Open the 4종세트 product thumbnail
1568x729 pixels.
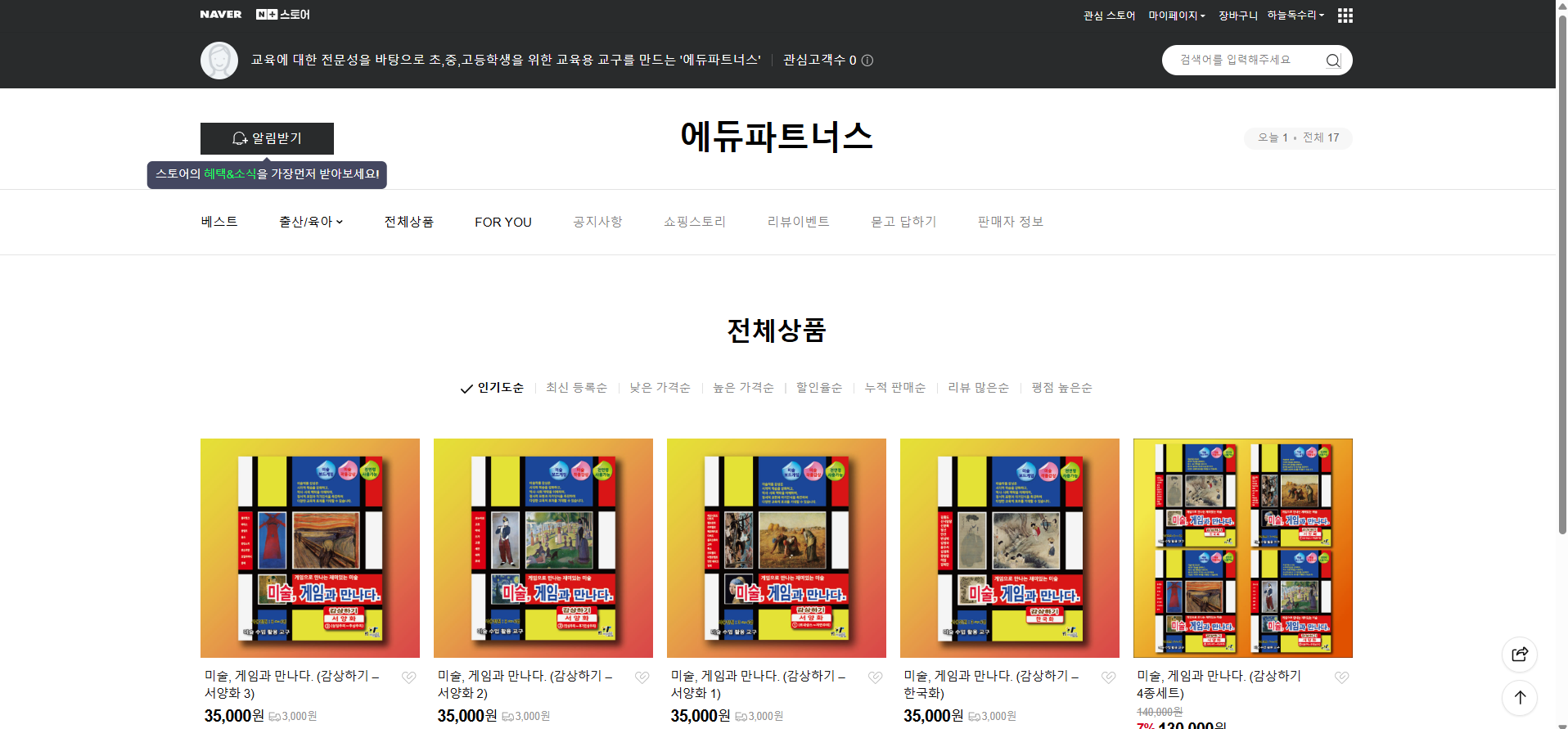tap(1243, 548)
